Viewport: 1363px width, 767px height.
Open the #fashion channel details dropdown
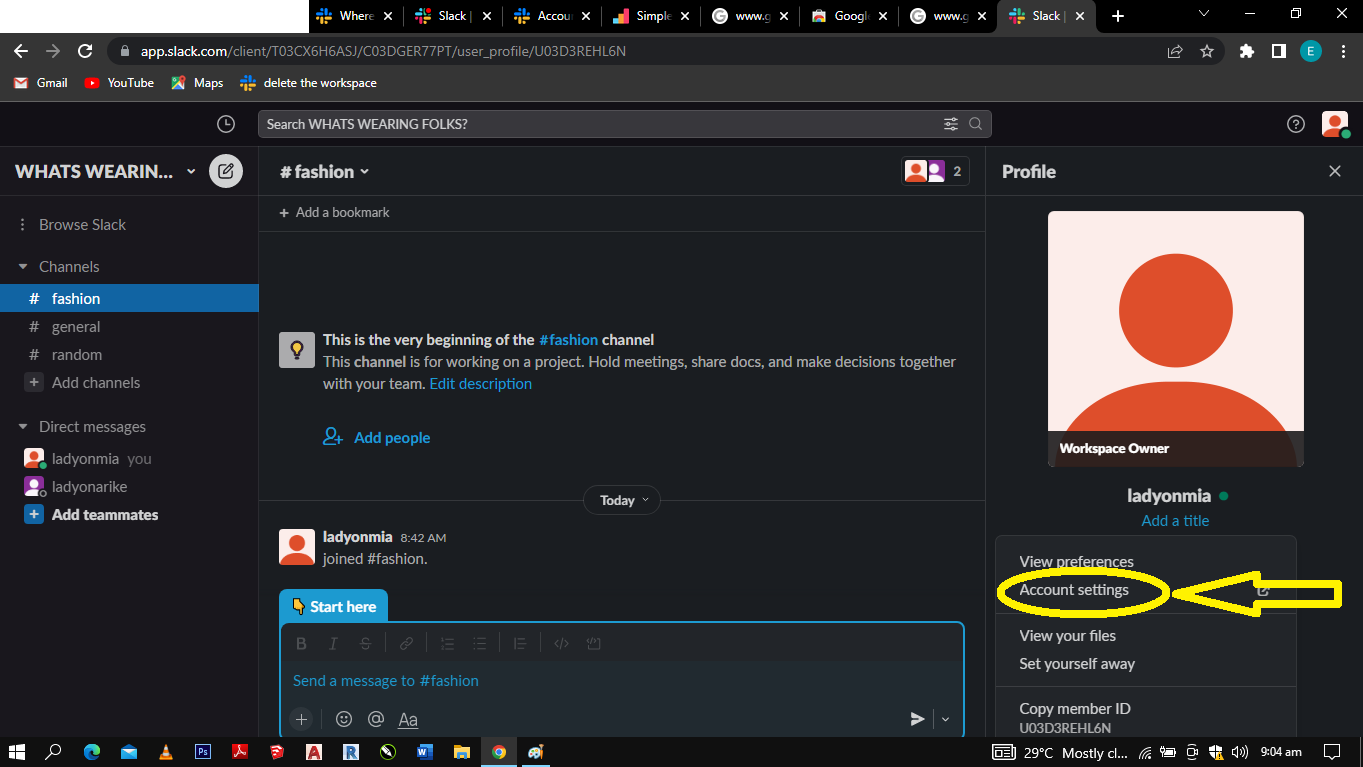324,172
